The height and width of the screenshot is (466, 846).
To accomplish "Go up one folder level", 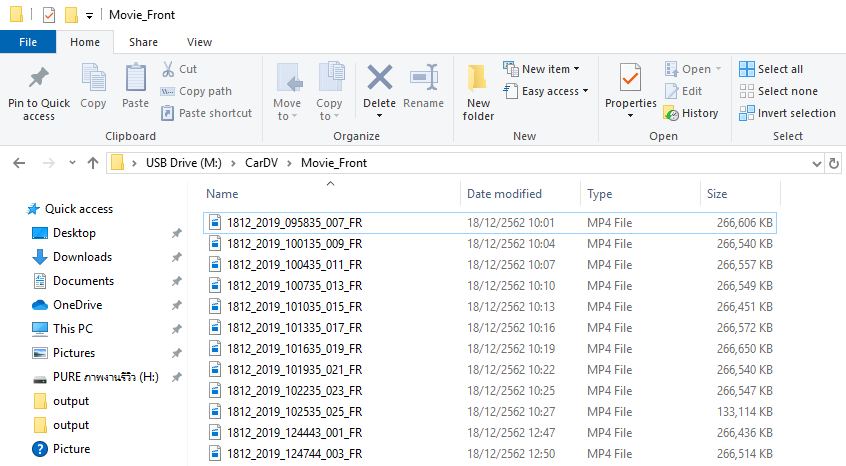I will 93,163.
